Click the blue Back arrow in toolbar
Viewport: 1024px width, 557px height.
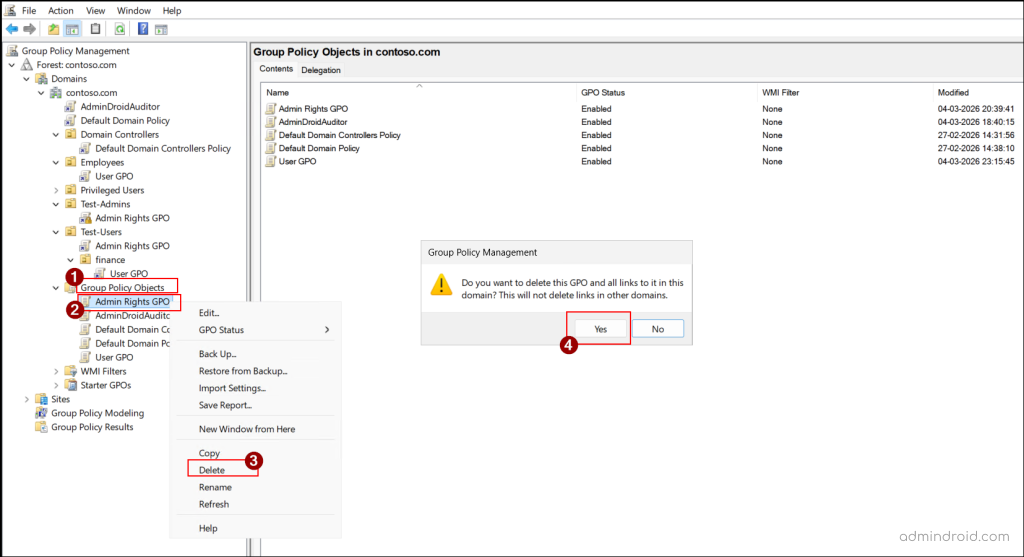[12, 29]
